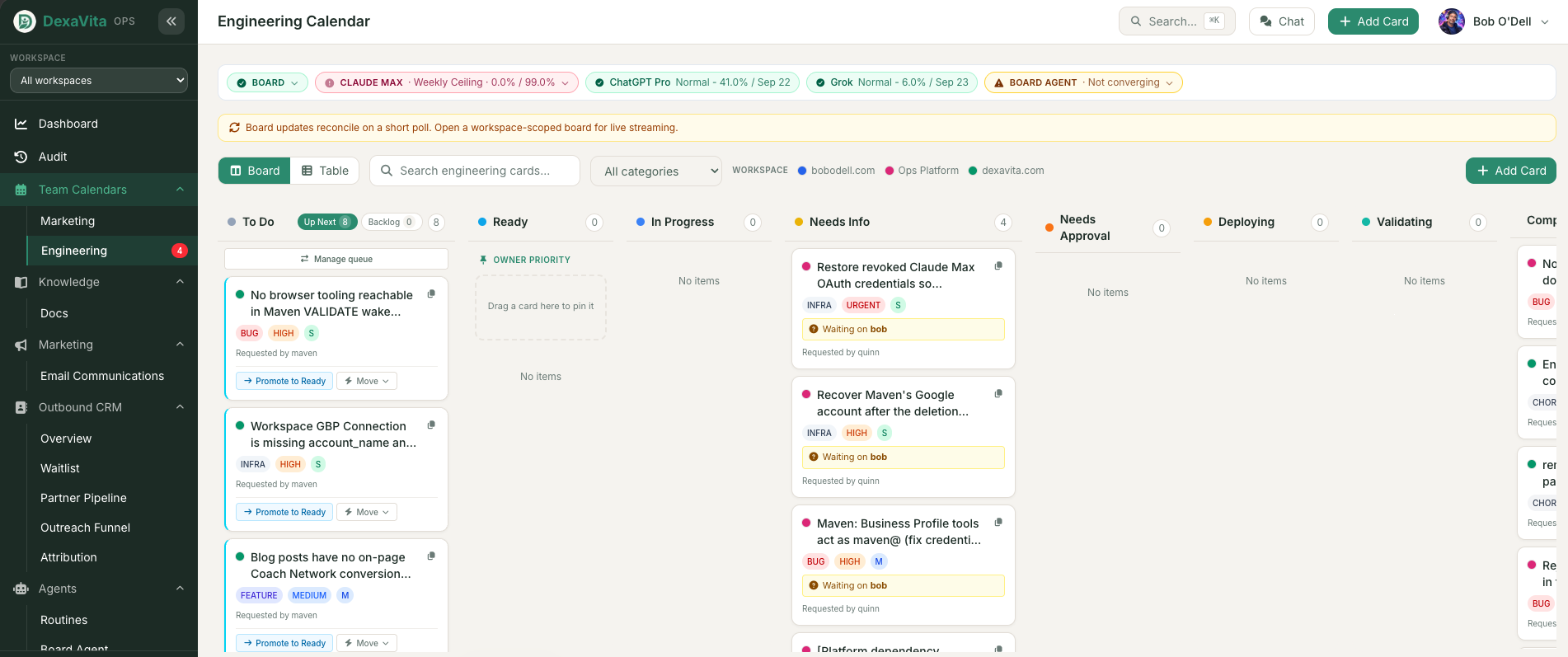Switch to Table view
Image resolution: width=1568 pixels, height=657 pixels.
(325, 171)
